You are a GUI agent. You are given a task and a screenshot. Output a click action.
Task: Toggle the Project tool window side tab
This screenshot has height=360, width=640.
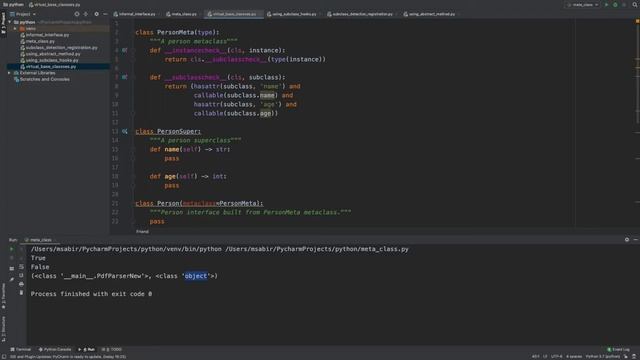(x=3, y=23)
